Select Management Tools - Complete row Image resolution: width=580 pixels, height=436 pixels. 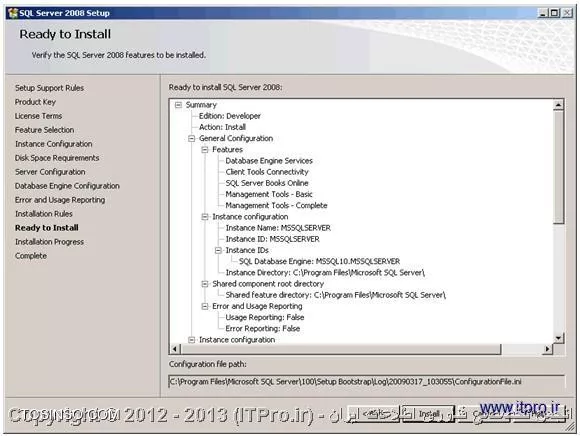tap(276, 206)
